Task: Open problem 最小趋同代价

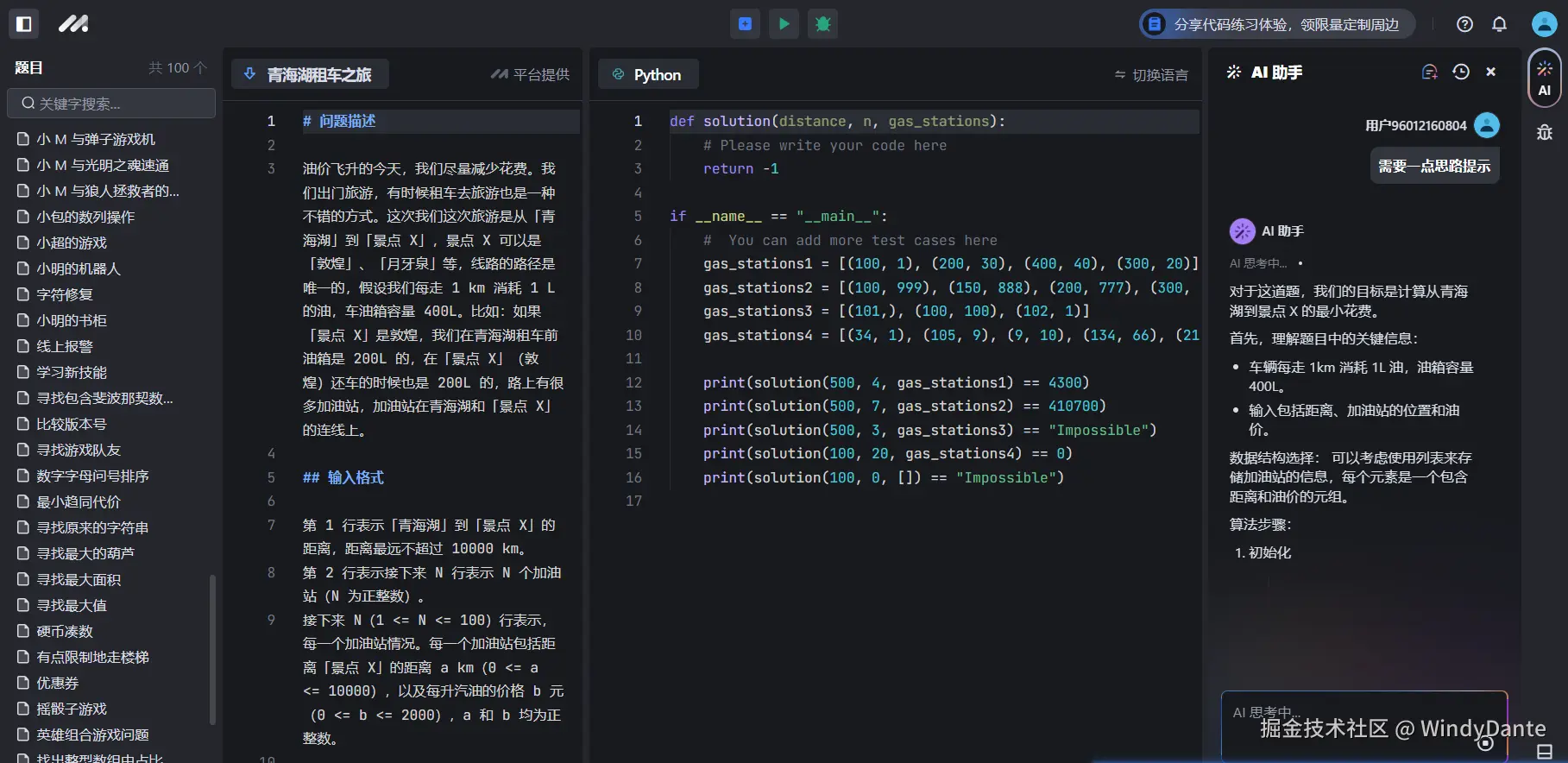Action: pos(78,501)
